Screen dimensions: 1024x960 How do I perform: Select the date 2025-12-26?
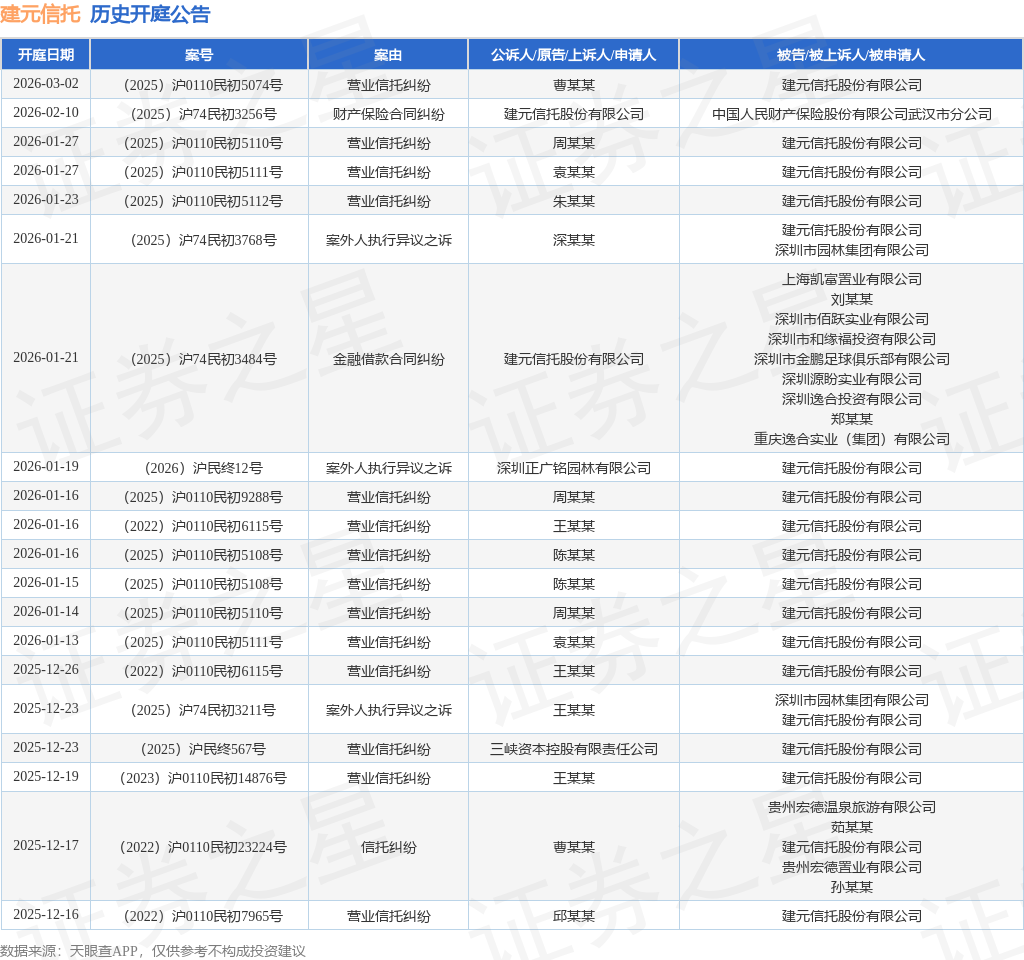tap(46, 669)
